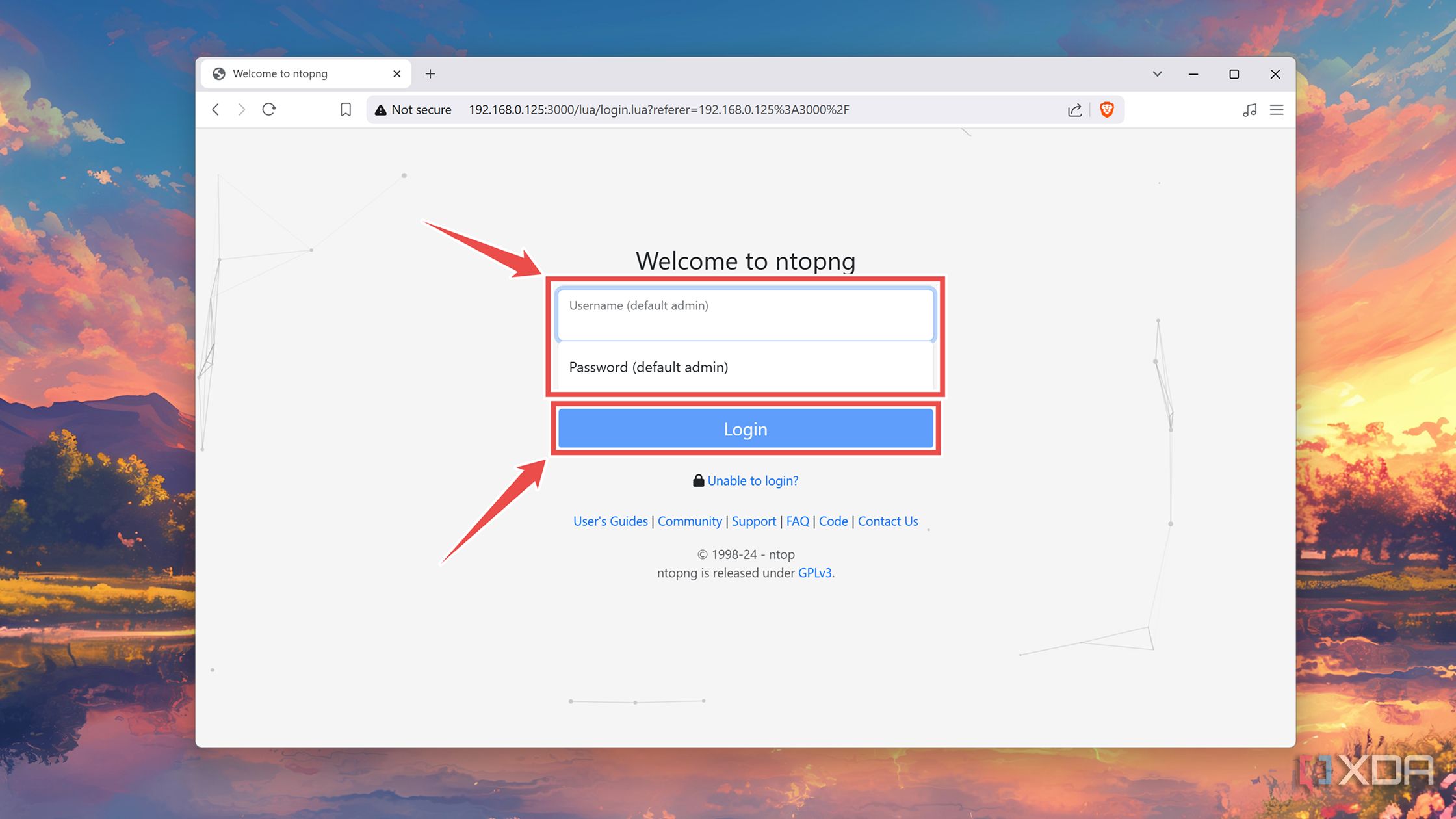Click the Username input field
The height and width of the screenshot is (819, 1456).
click(x=745, y=314)
